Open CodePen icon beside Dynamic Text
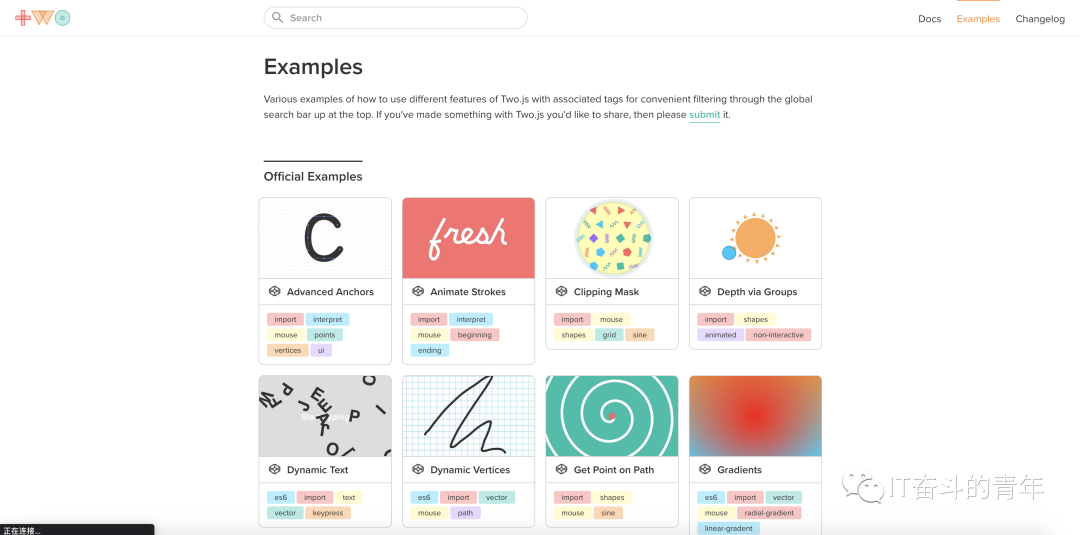 click(x=274, y=469)
